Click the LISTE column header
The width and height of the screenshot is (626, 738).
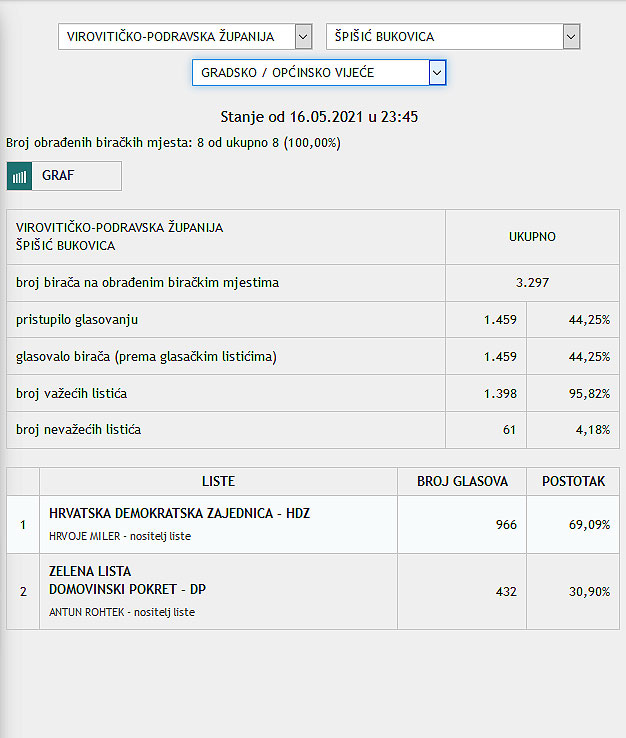[x=218, y=481]
